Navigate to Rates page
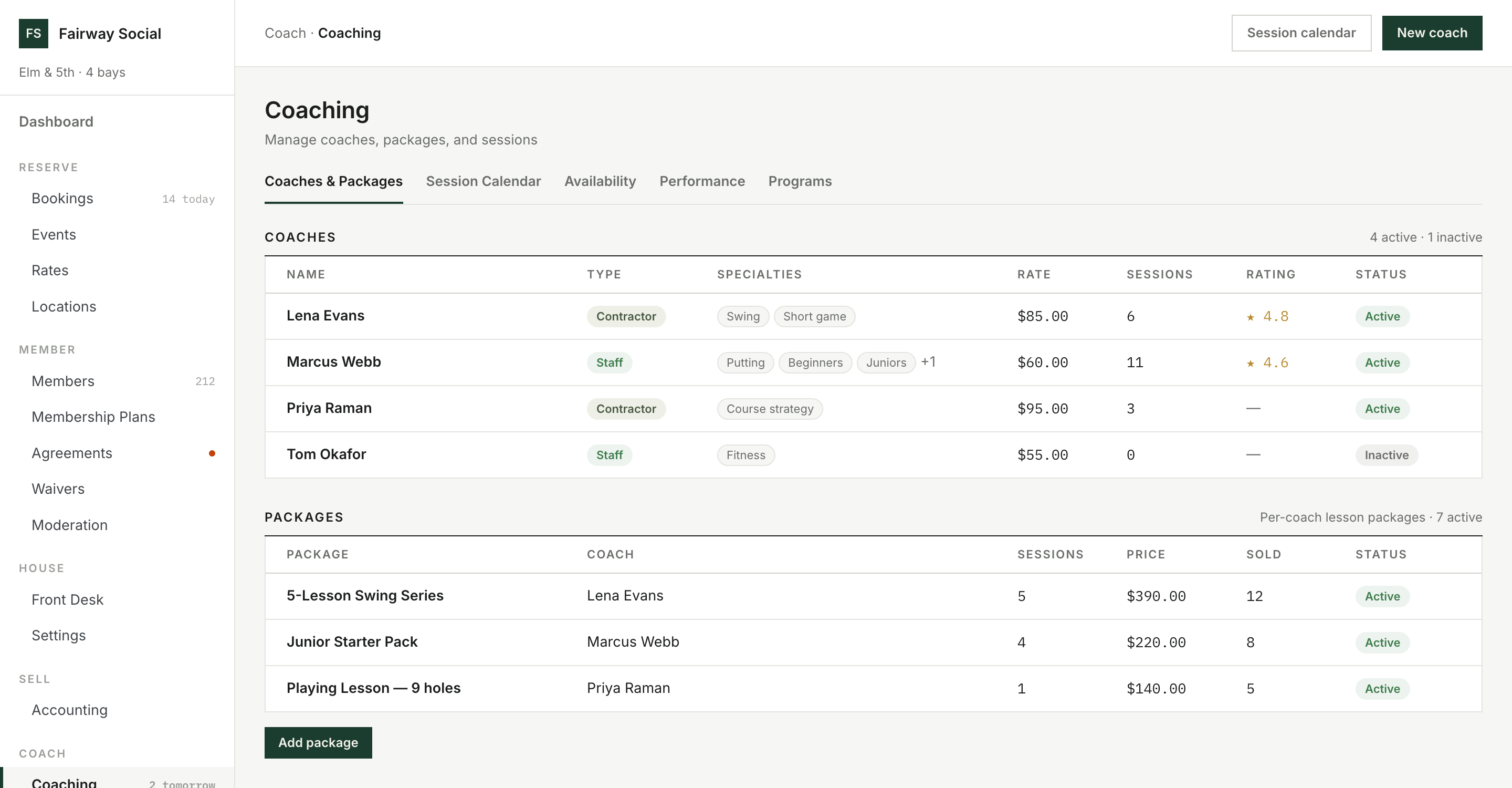The height and width of the screenshot is (788, 1512). [x=118, y=270]
